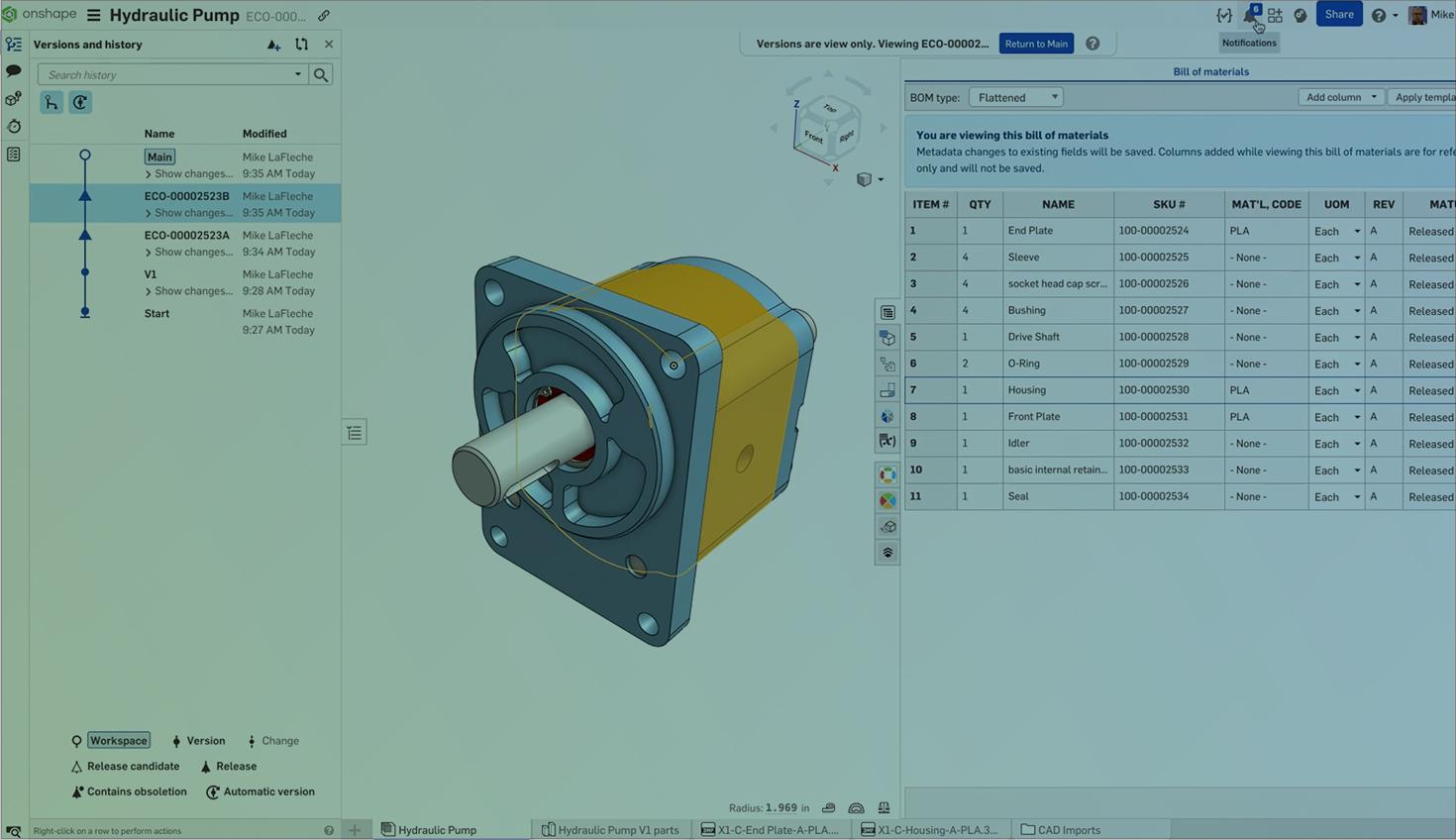Click the compare versions icon in history panel

[301, 45]
